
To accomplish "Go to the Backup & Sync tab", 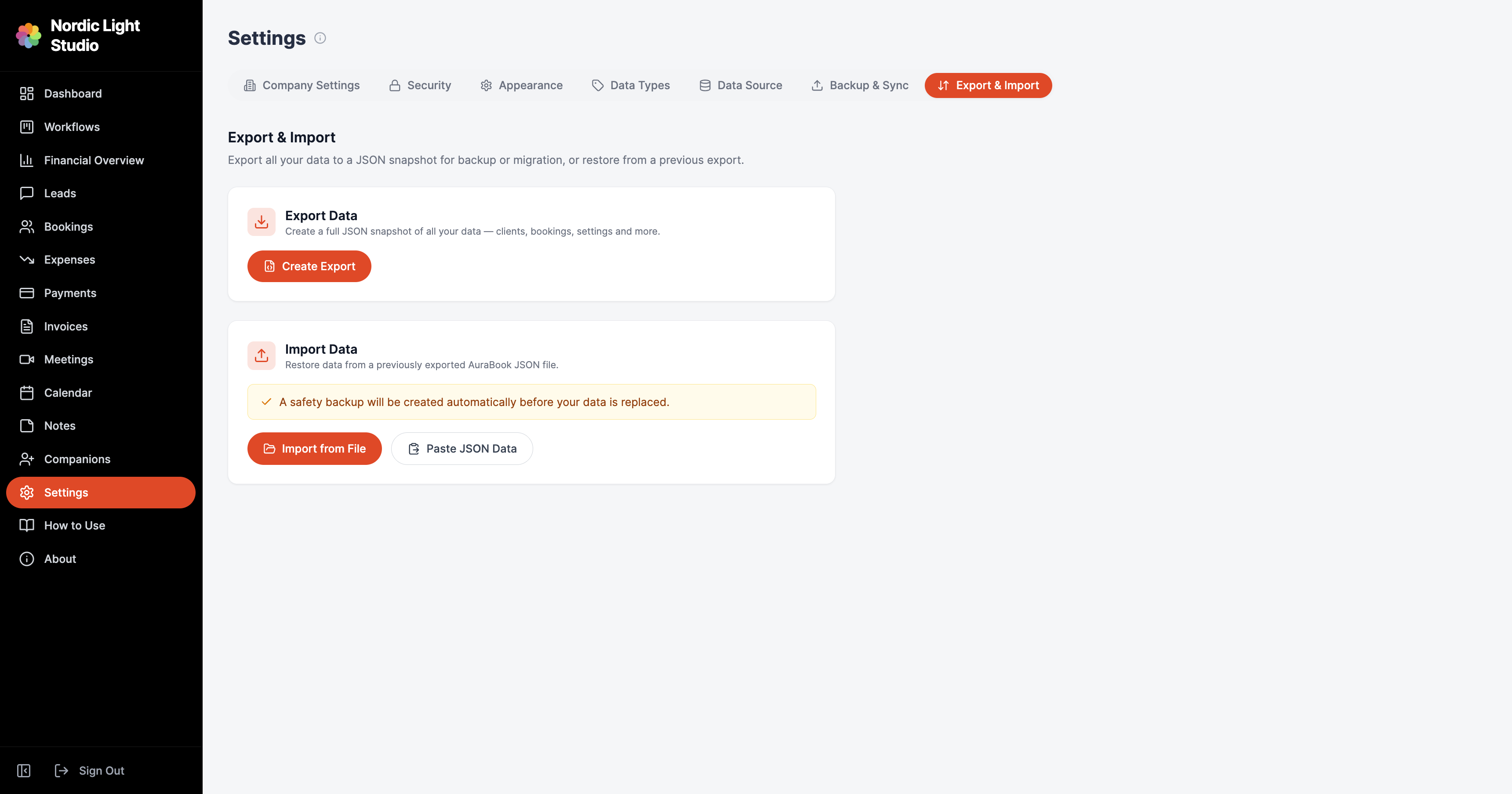I will [x=860, y=85].
